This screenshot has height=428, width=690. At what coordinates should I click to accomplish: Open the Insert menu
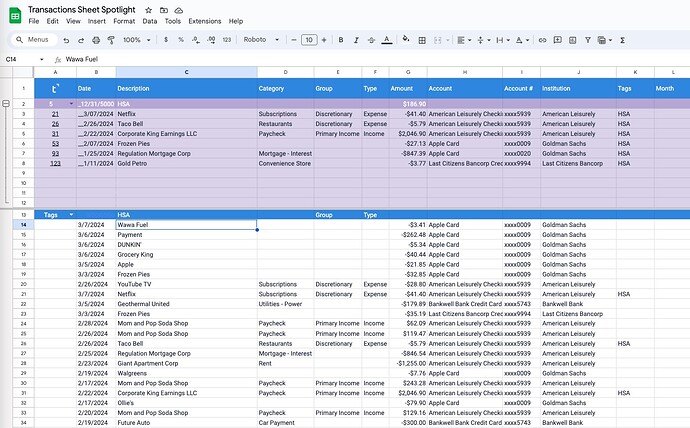click(96, 21)
